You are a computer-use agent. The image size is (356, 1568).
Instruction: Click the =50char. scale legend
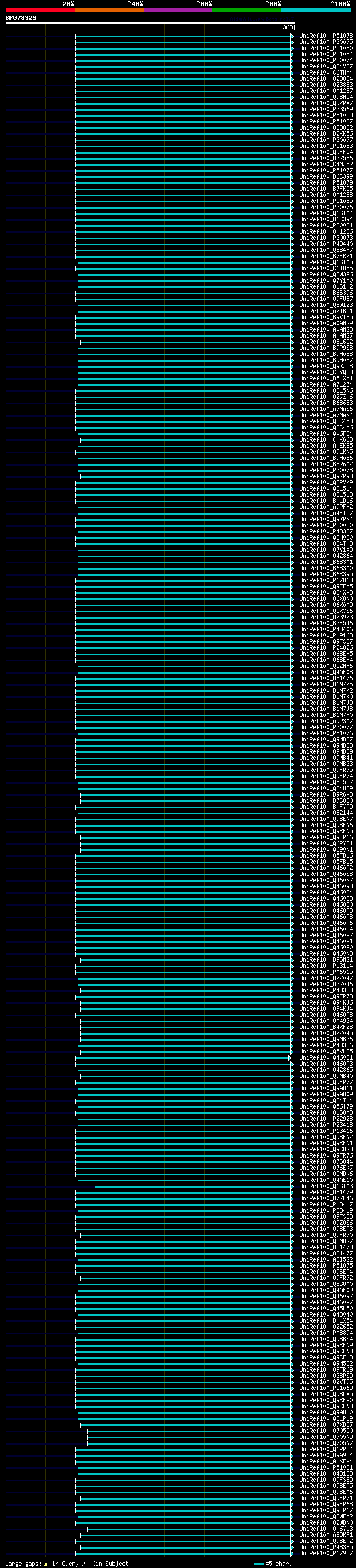tap(273, 1564)
